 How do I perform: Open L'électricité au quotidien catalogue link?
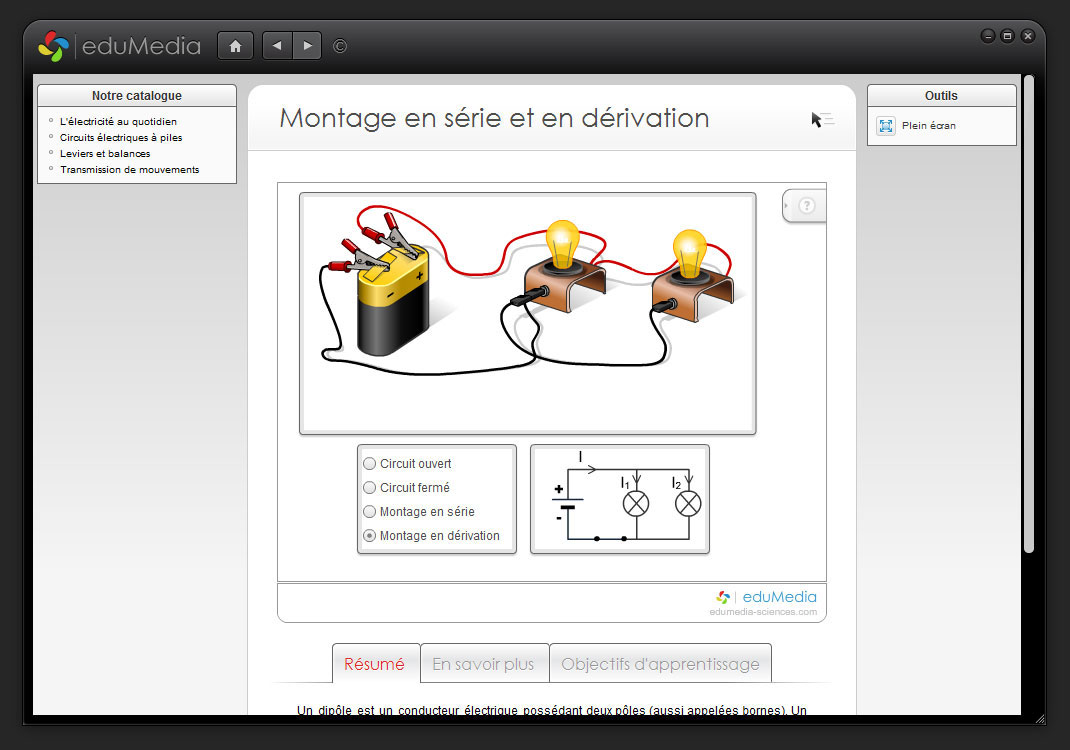[x=118, y=122]
